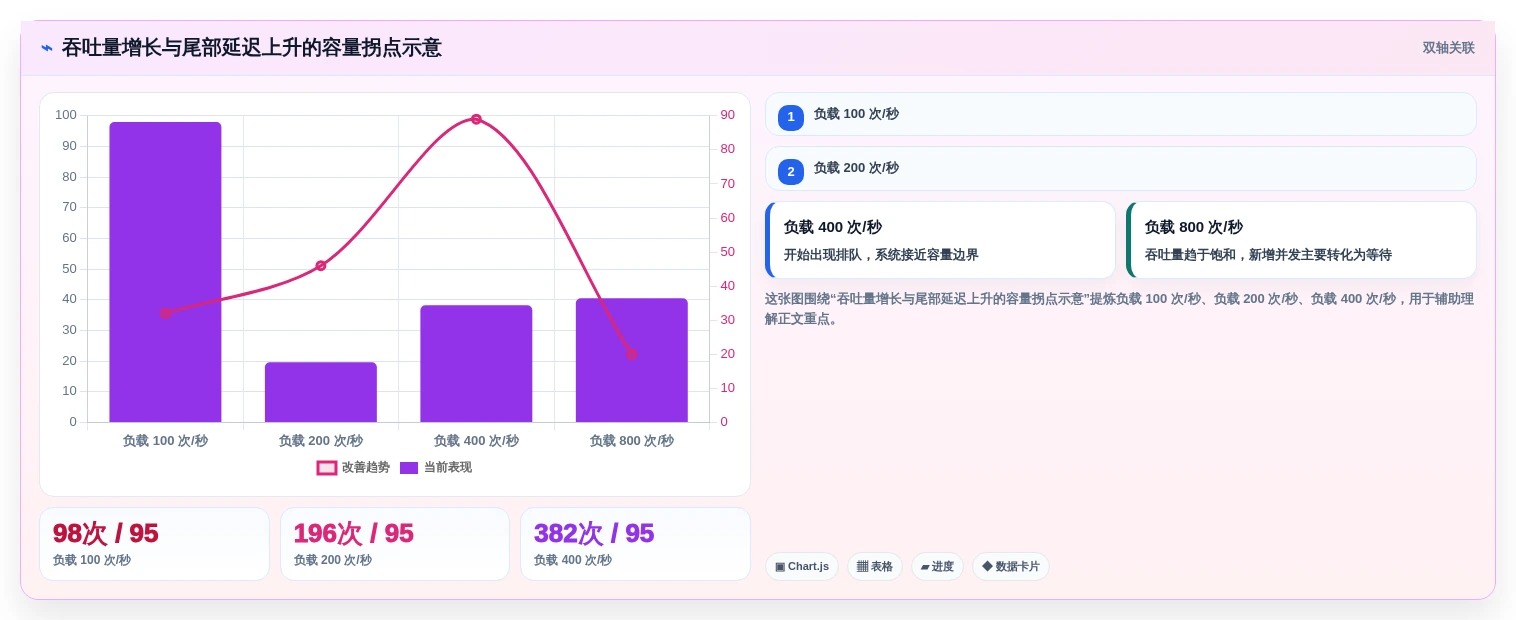Click the trend line point on the 800 bar
Viewport: 1516px width, 620px height.
click(x=632, y=354)
